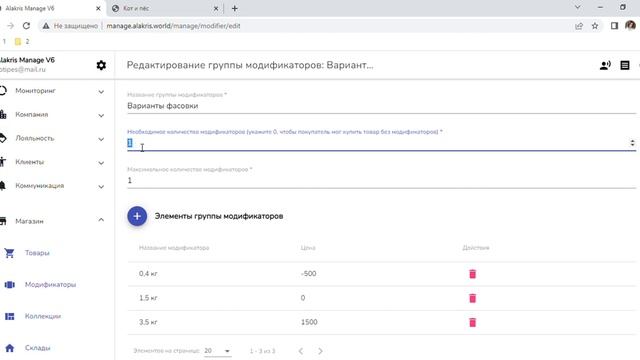The image size is (640, 360).
Task: Select the 3,5 кг row name
Action: pyautogui.click(x=148, y=322)
